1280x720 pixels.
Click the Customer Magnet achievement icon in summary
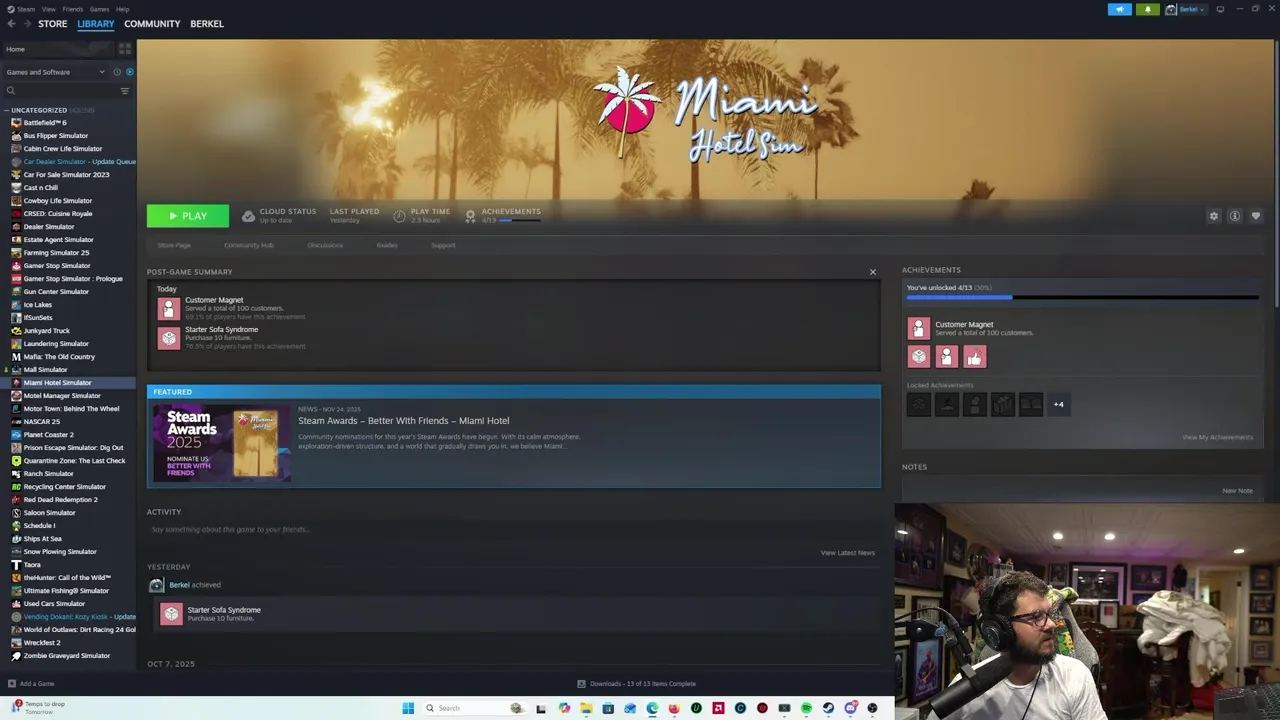click(169, 309)
